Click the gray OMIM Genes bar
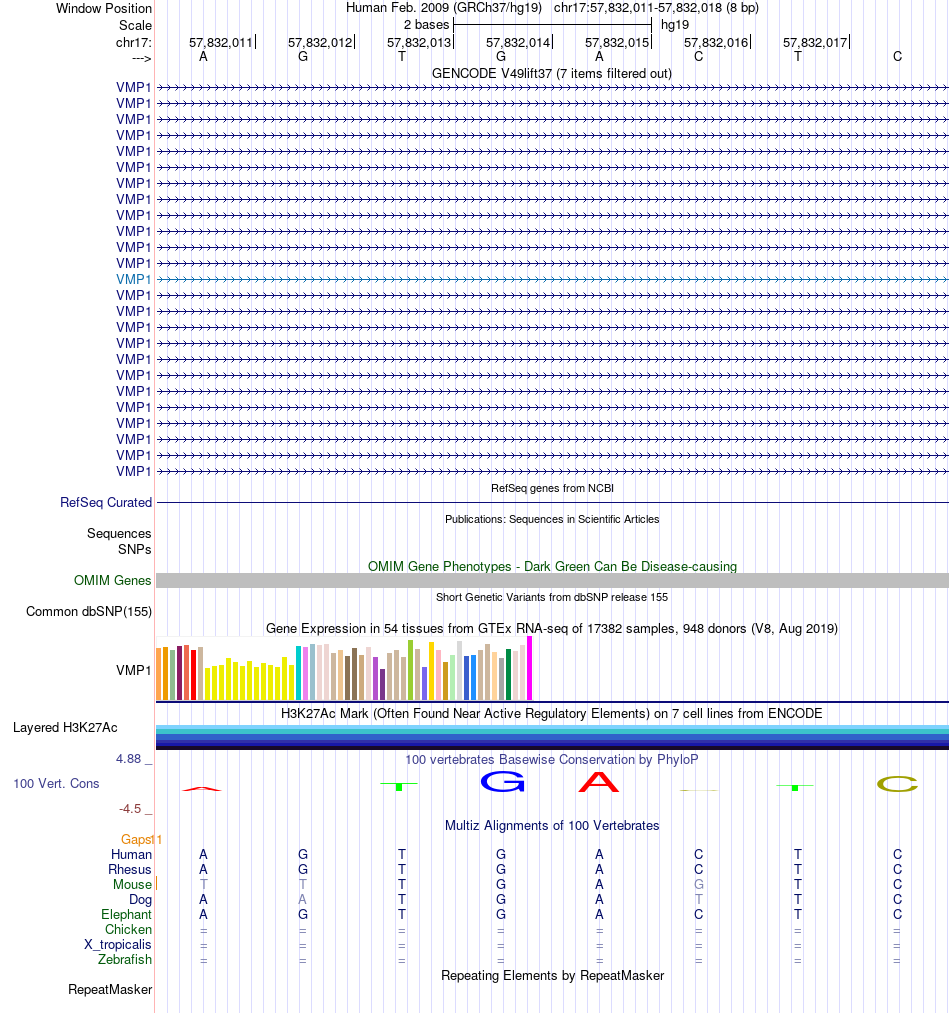Image resolution: width=950 pixels, height=1013 pixels. click(x=552, y=580)
